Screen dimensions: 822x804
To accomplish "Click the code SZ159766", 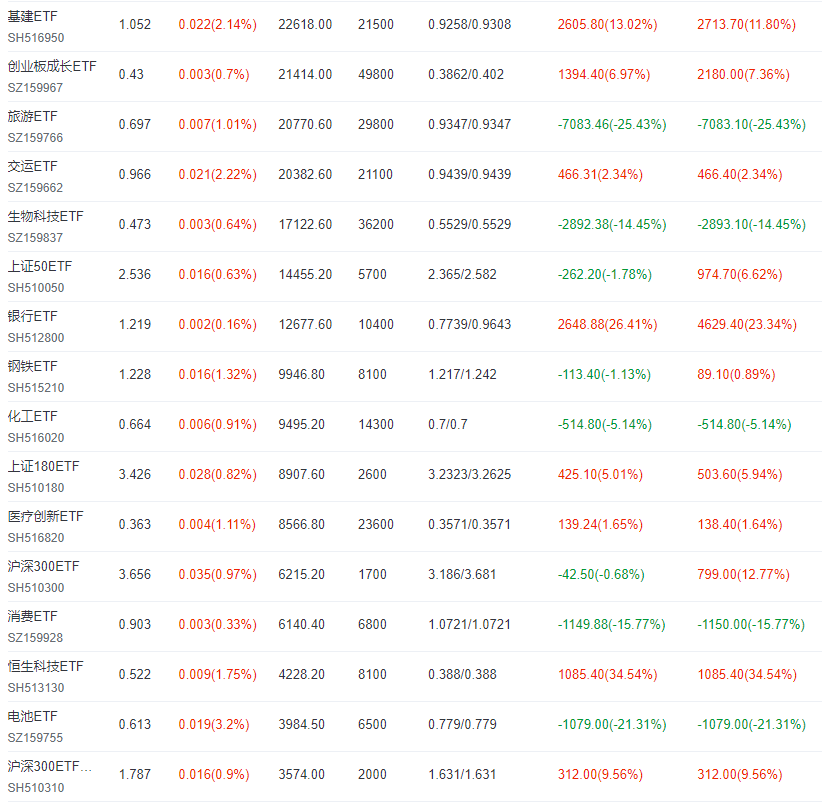I will 35,138.
